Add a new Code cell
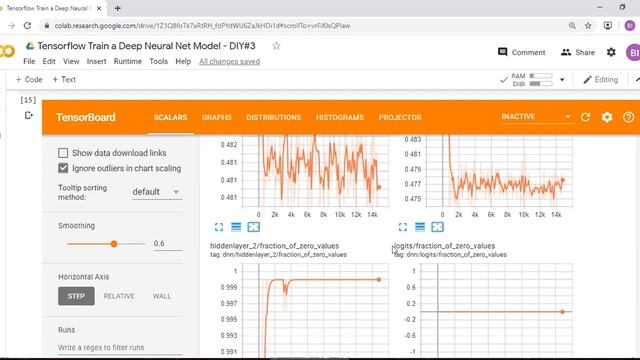This screenshot has width=640, height=360. [29, 80]
